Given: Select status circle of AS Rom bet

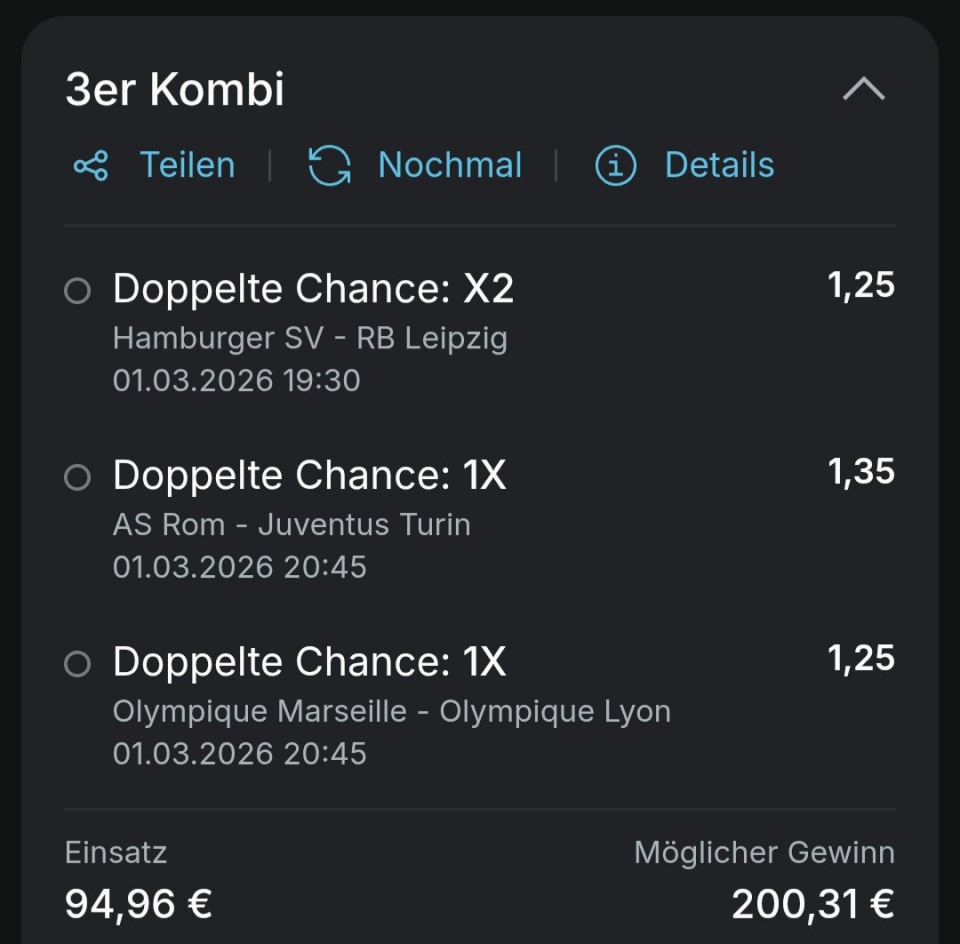Looking at the screenshot, I should [x=77, y=478].
